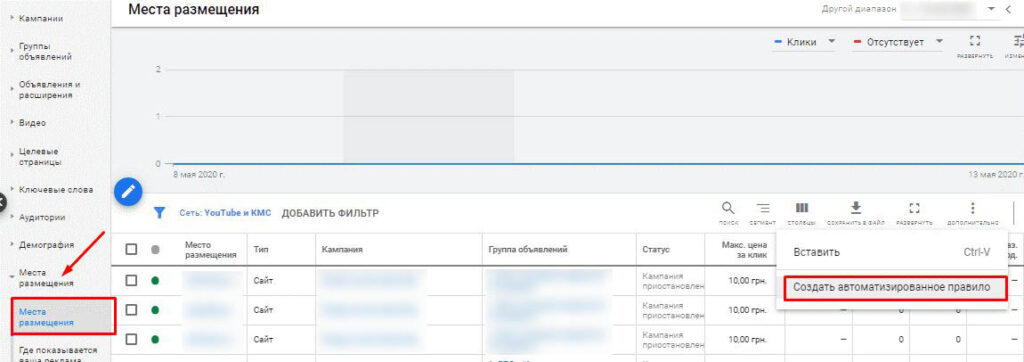Open the date range dropdown arrow
Viewport: 1024px width, 362px height.
click(x=991, y=9)
